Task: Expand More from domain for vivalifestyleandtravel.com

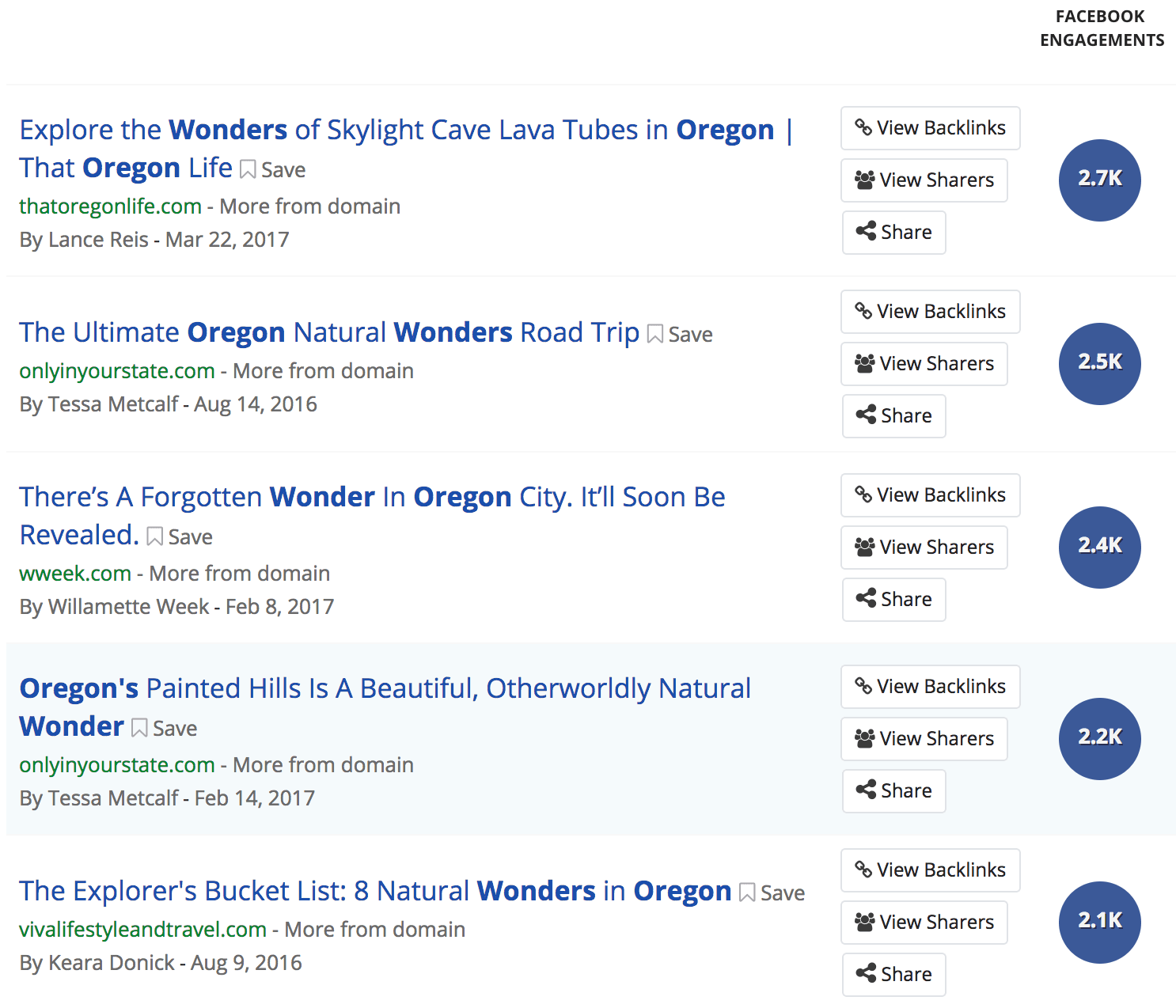Action: click(x=373, y=929)
